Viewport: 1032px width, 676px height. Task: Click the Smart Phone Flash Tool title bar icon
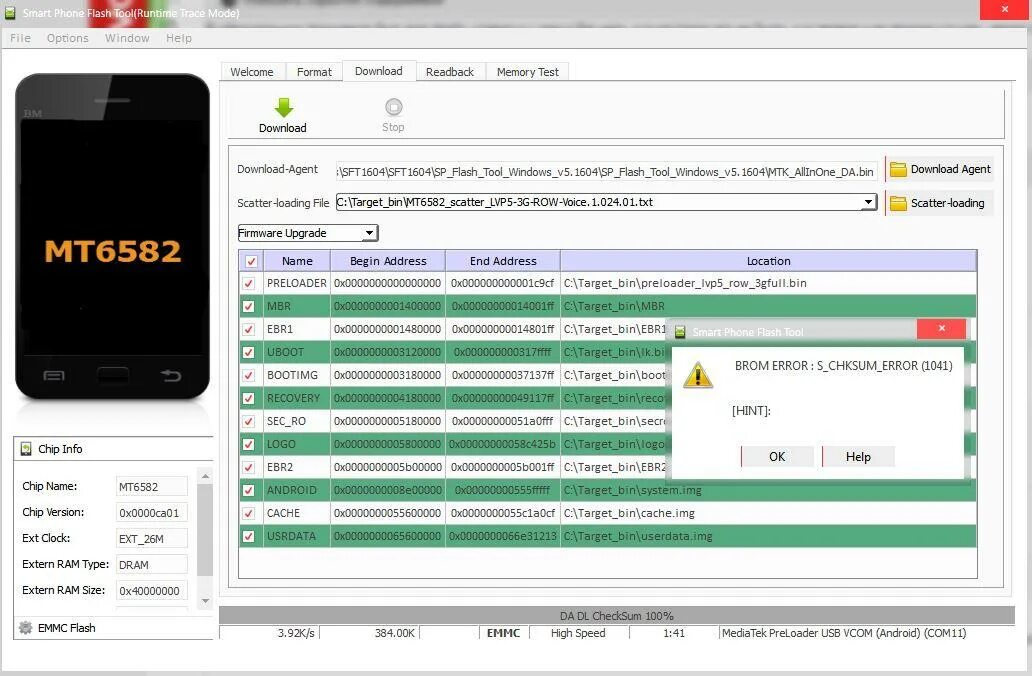10,13
